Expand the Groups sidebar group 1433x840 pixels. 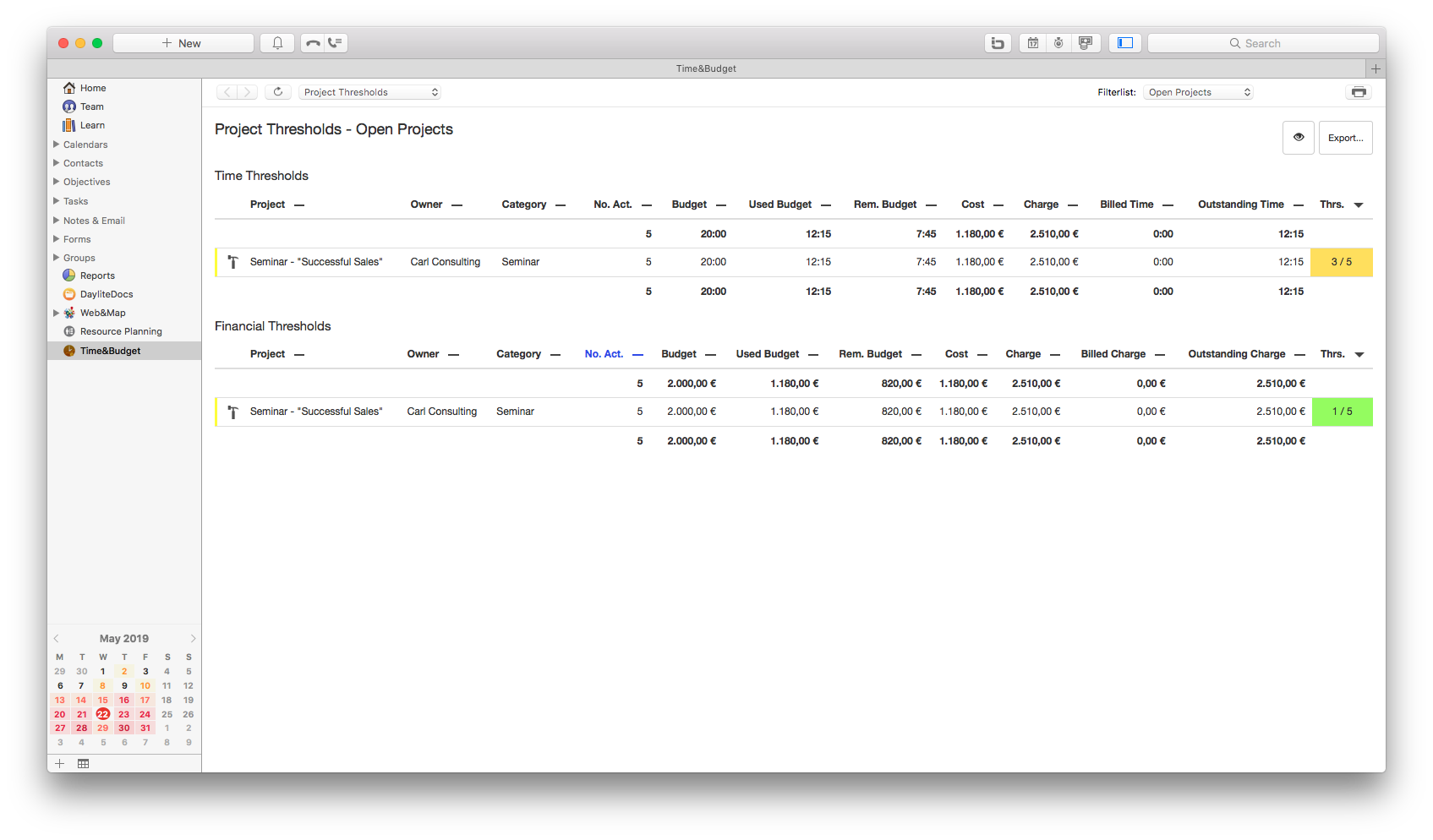point(56,258)
